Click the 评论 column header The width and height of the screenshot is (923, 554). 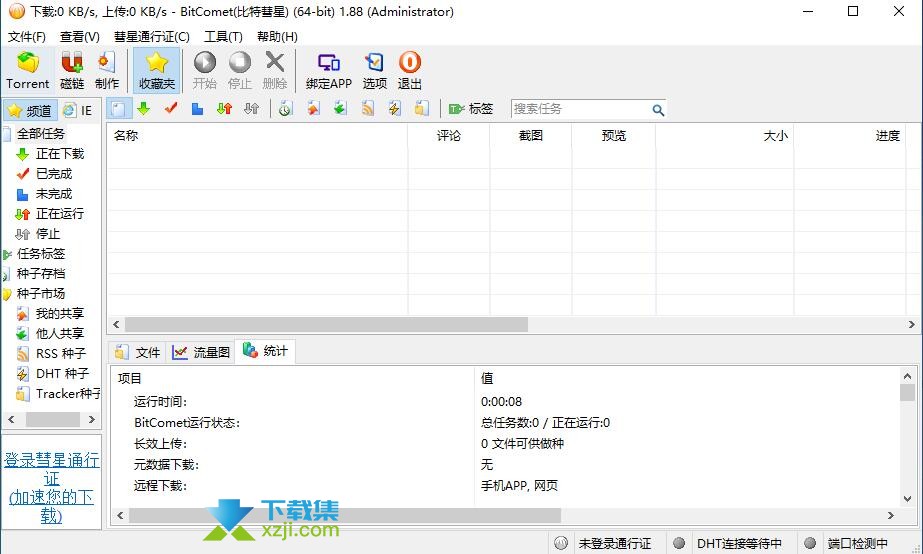(449, 136)
